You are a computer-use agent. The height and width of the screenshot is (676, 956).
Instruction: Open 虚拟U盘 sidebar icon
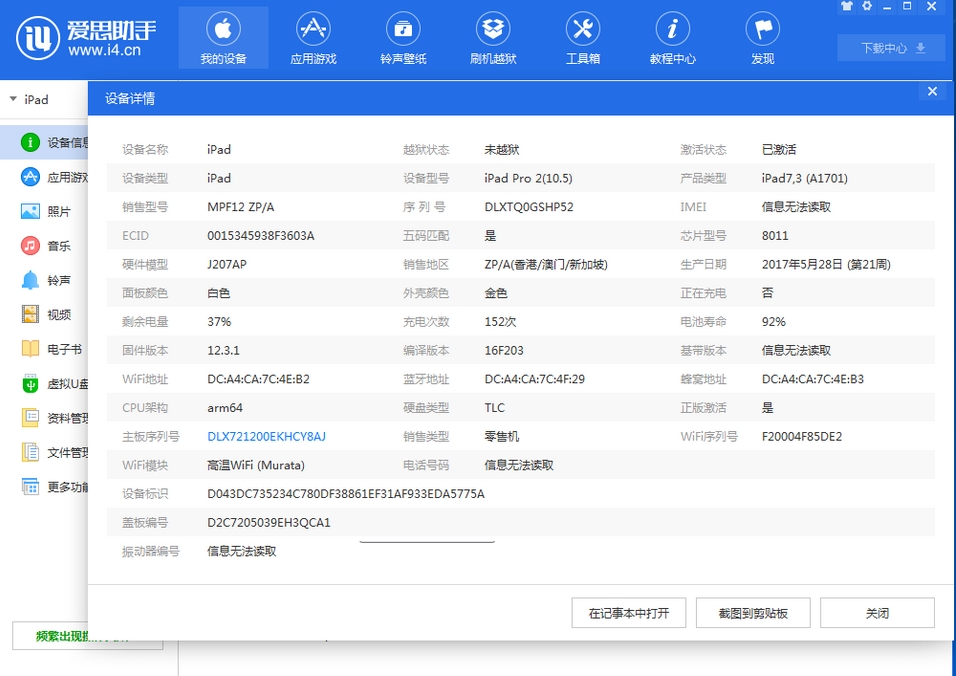30,383
